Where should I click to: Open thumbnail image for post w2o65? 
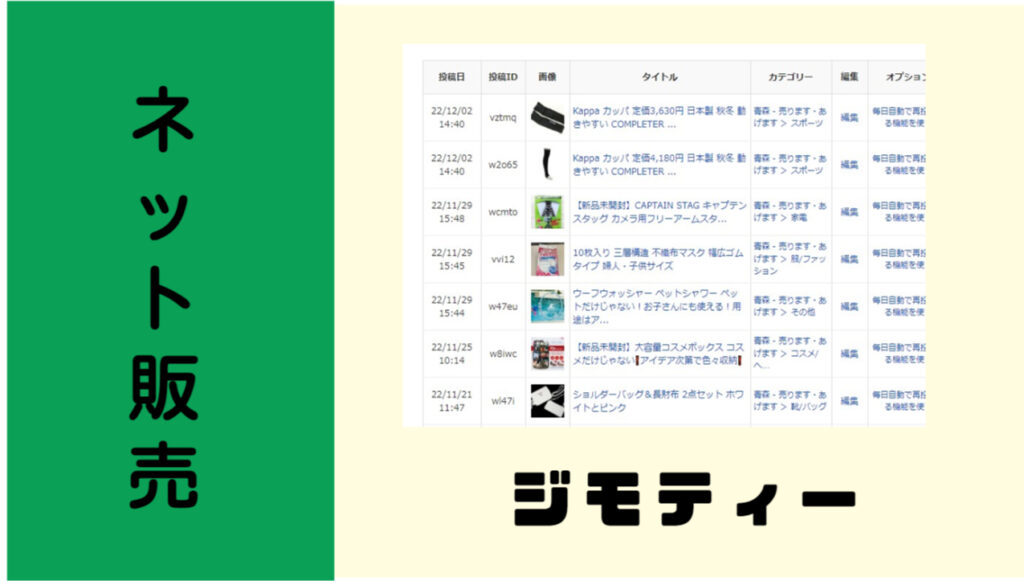[x=547, y=165]
